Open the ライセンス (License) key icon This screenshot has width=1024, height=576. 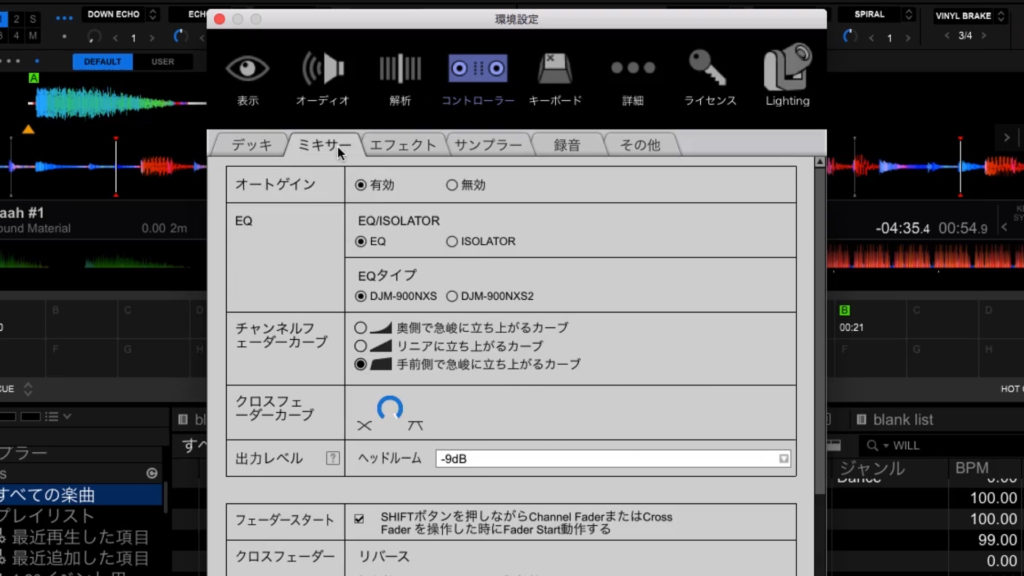pyautogui.click(x=709, y=76)
